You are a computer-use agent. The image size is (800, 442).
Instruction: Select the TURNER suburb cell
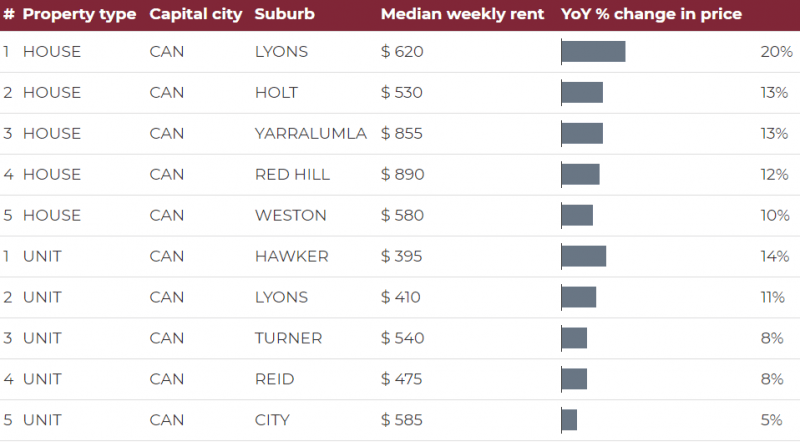tap(288, 338)
